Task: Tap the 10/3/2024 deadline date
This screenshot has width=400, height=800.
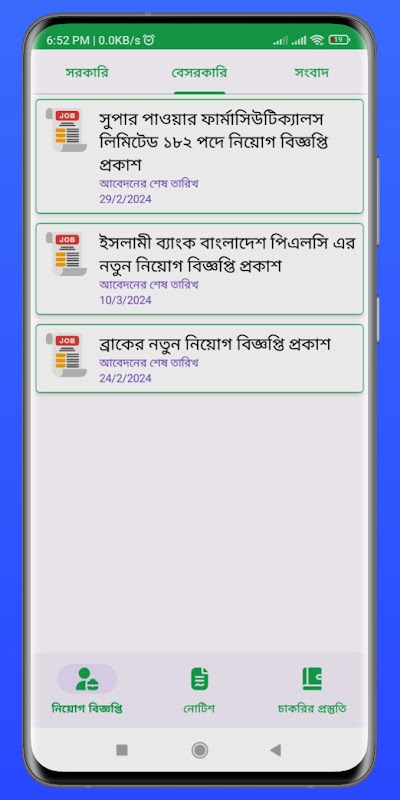Action: click(x=126, y=300)
